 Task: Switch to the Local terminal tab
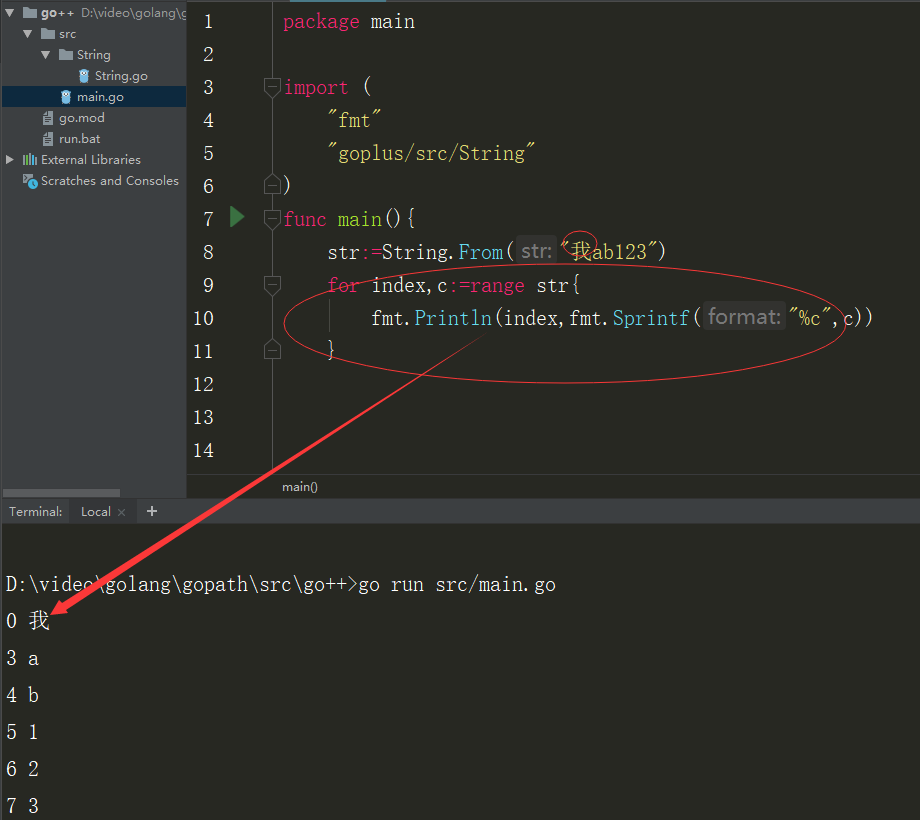pyautogui.click(x=96, y=512)
